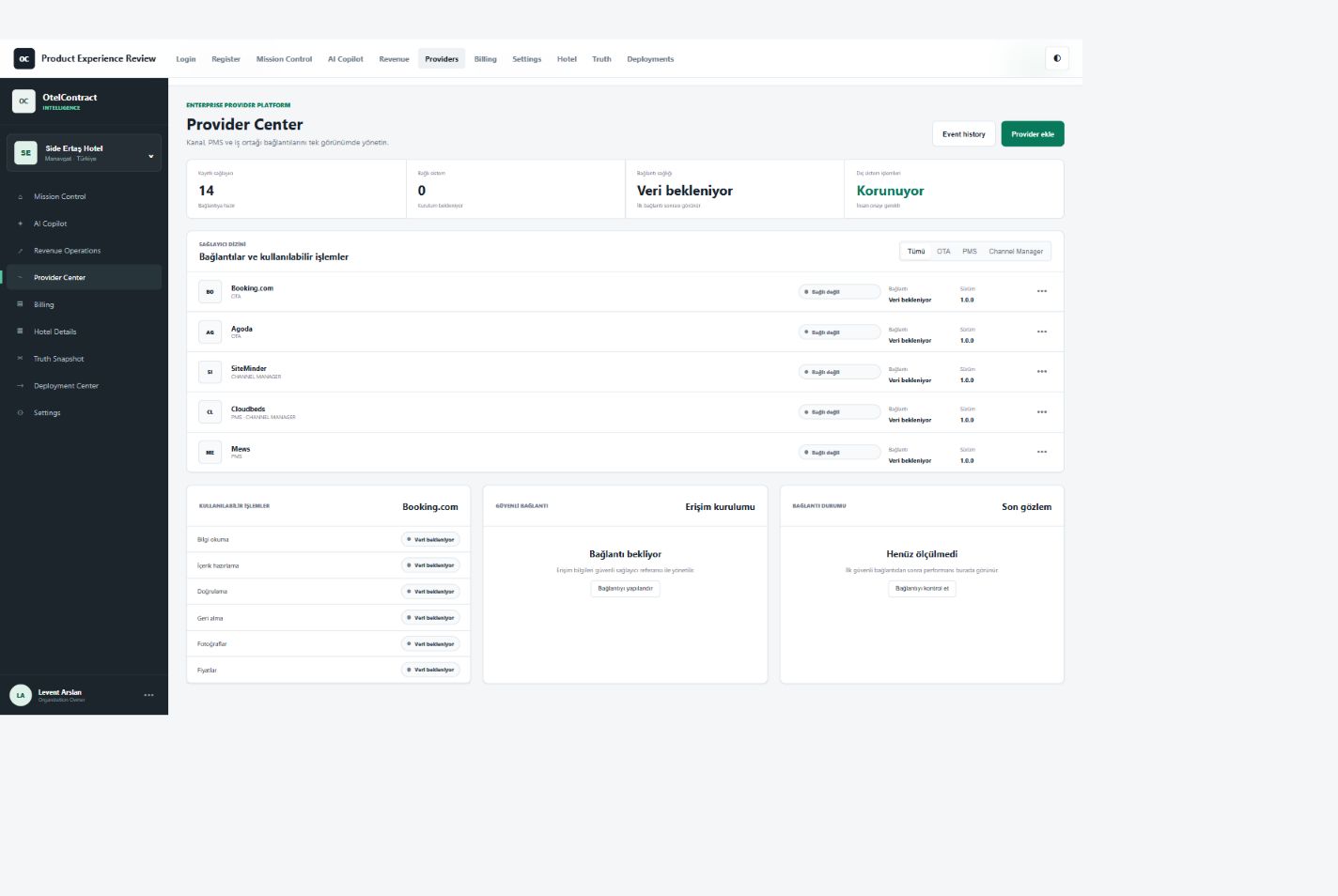Open Booking.com row more options menu
Viewport: 1338px width, 896px height.
coord(1042,292)
